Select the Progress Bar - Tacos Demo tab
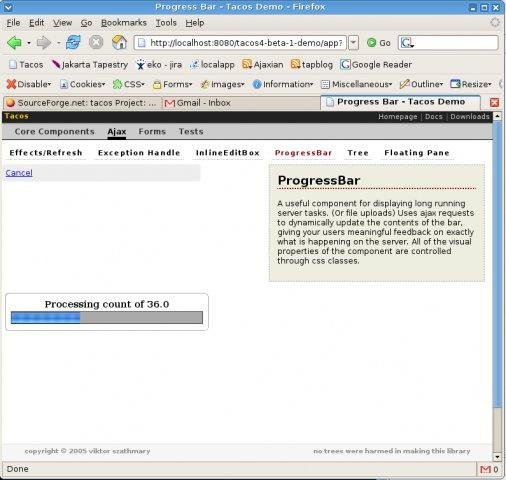 (x=400, y=102)
